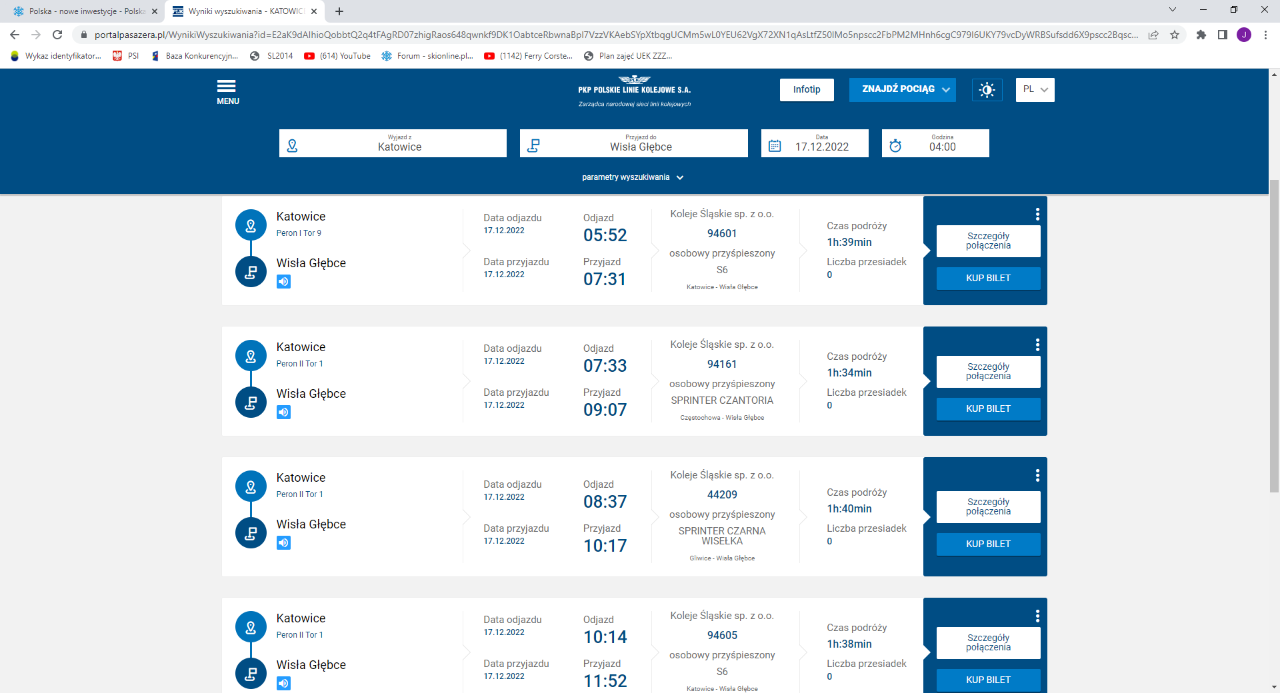The height and width of the screenshot is (693, 1280).
Task: Open a new browser tab
Action: pos(339,11)
